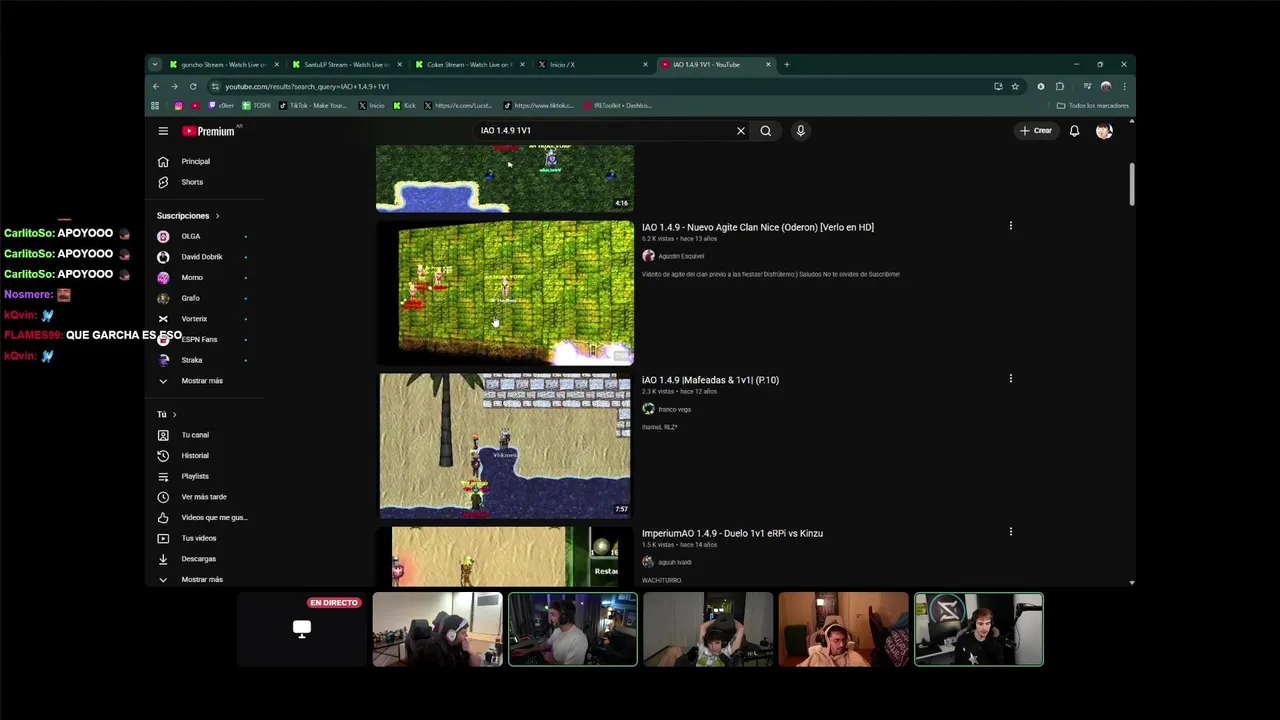Click the top video thumbnail with 4:16 duration

click(505, 178)
